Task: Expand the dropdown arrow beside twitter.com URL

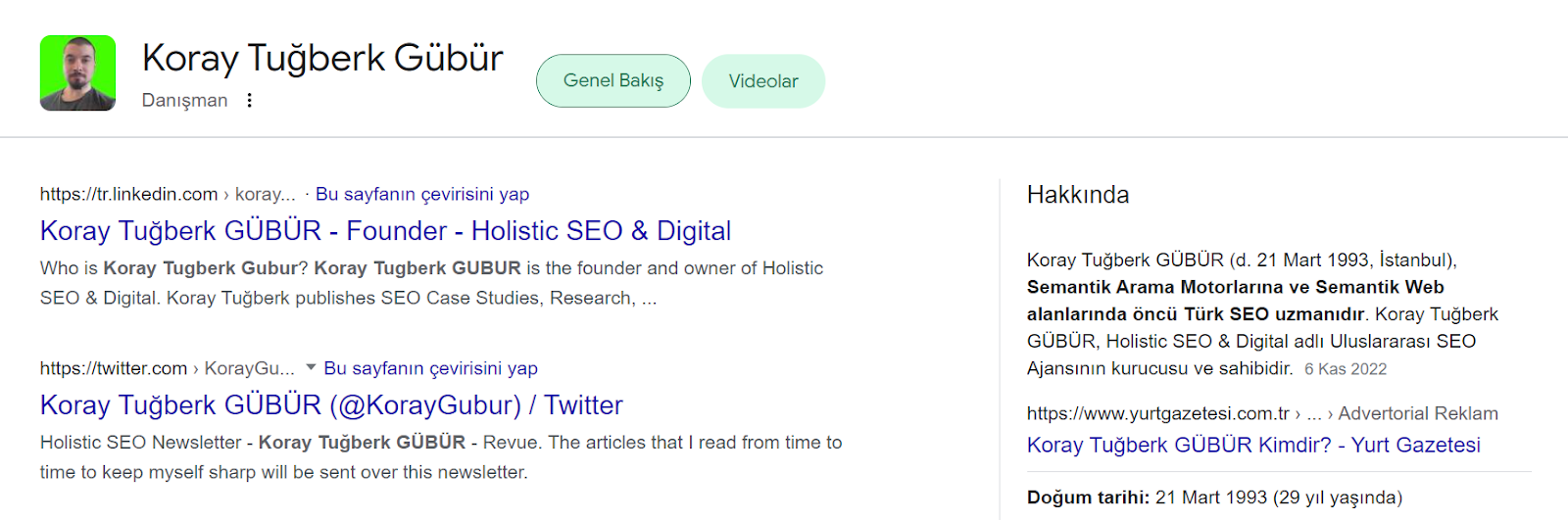Action: [x=311, y=367]
